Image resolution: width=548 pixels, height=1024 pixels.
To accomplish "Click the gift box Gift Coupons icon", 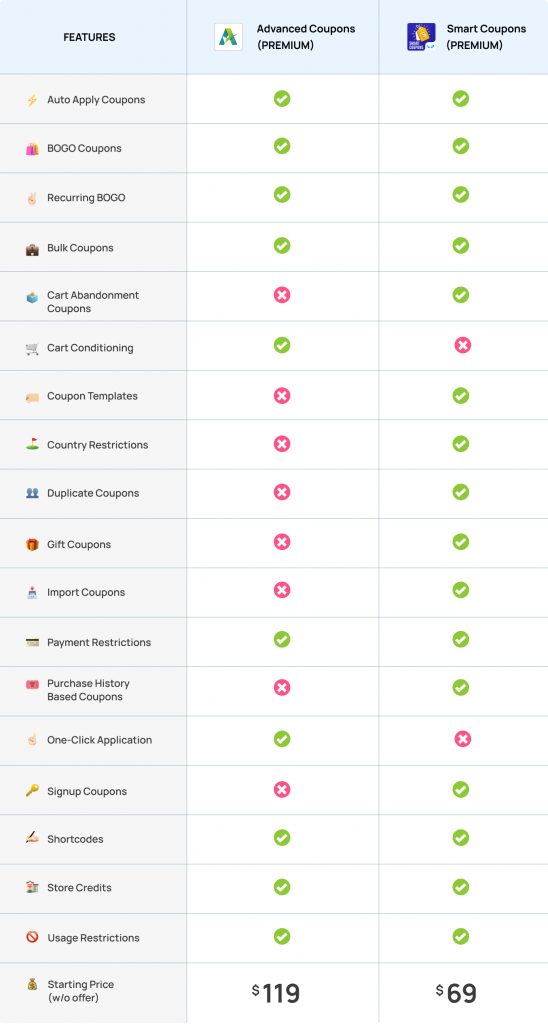I will tap(32, 544).
